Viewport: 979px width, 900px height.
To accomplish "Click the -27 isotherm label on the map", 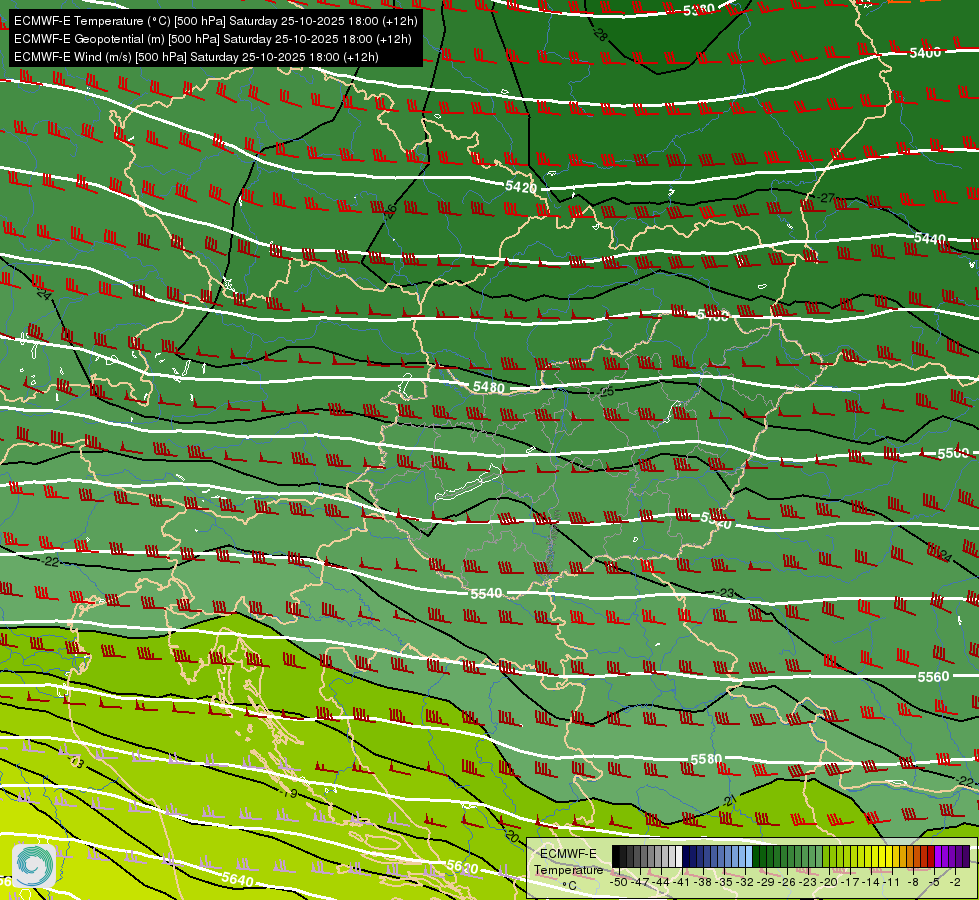I will 826,198.
